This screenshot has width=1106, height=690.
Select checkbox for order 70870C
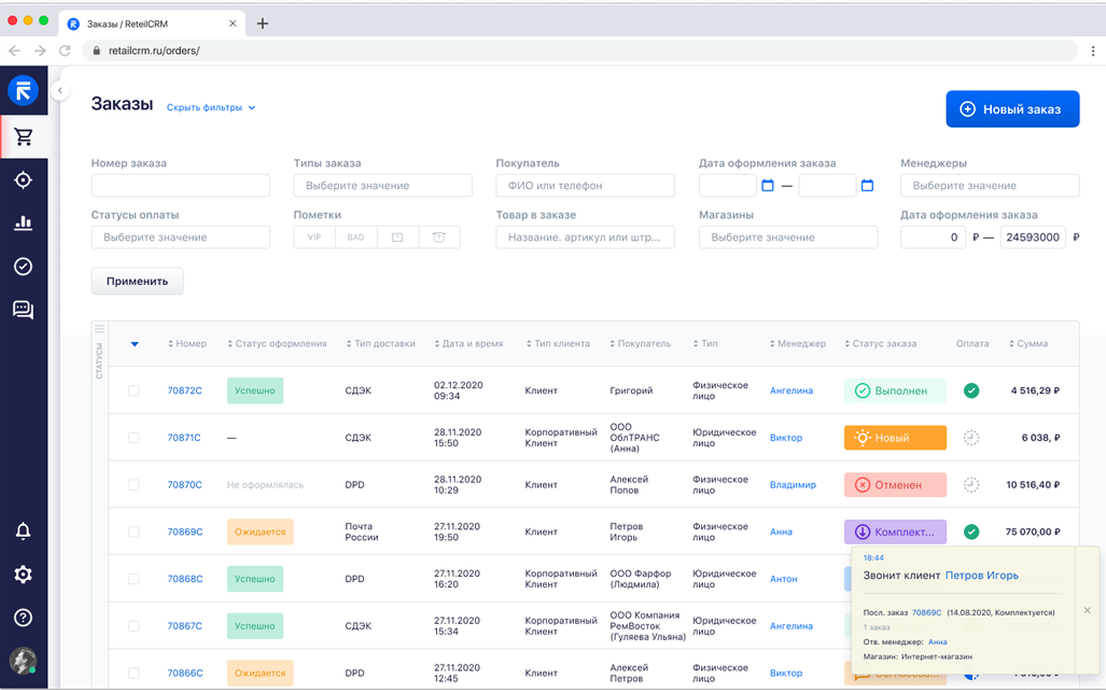tap(133, 485)
